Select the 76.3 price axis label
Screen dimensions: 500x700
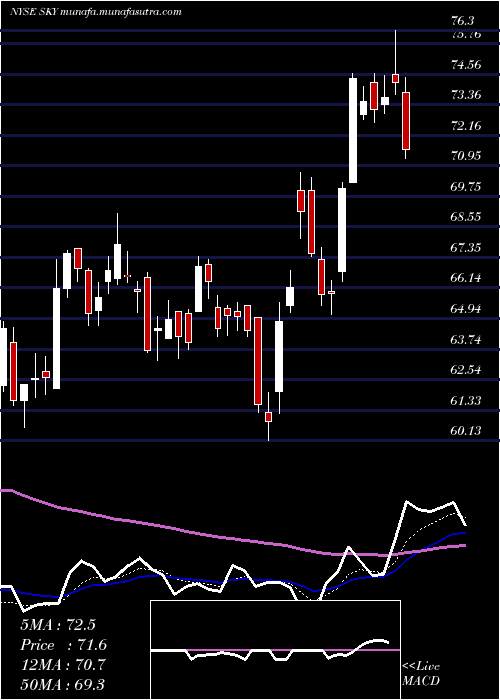464,21
